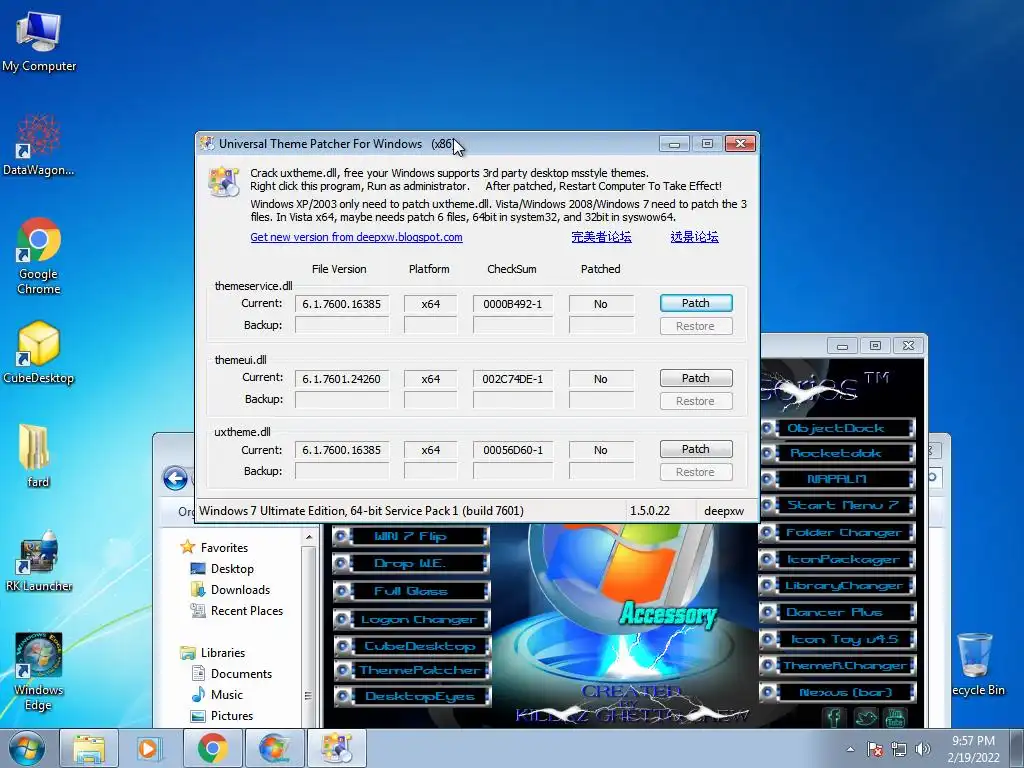
Task: Open the 完美者论坛 link
Action: pos(601,237)
